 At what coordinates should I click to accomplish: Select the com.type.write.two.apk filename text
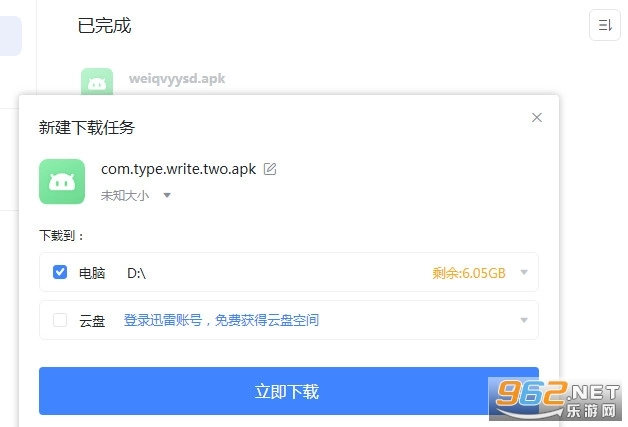click(178, 169)
